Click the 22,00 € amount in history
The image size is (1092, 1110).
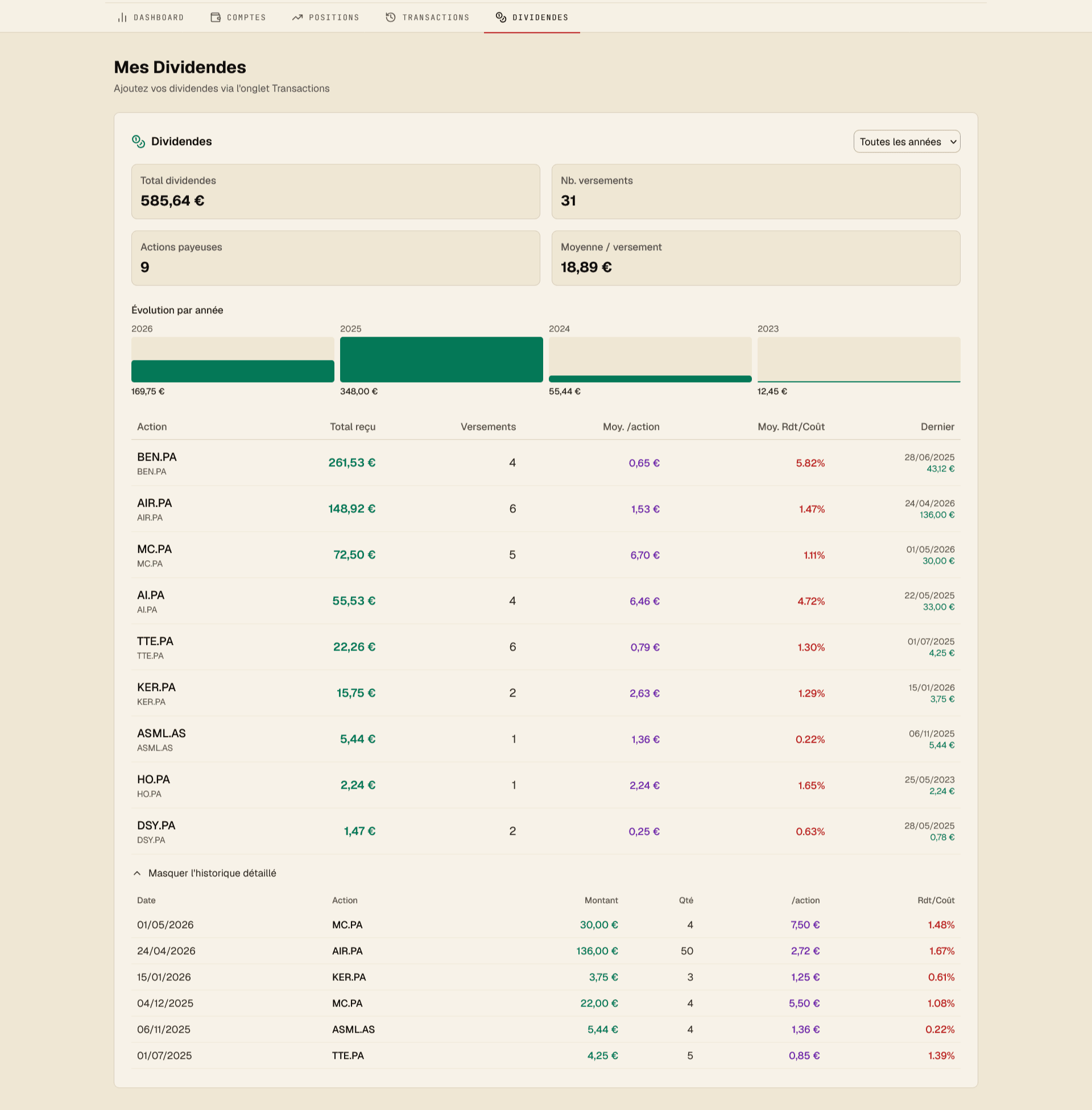tap(599, 1003)
